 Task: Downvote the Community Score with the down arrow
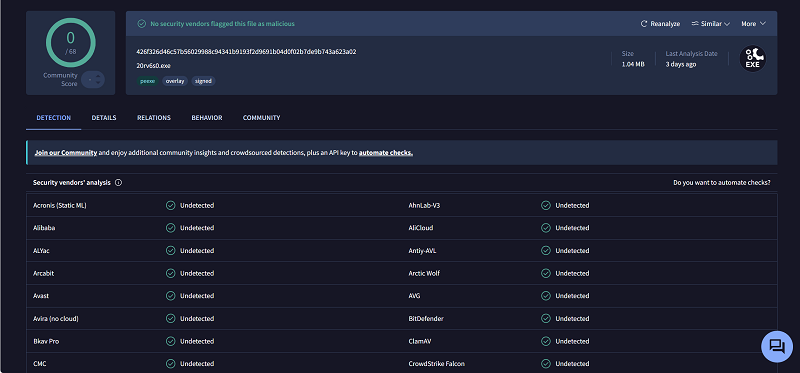tap(97, 83)
